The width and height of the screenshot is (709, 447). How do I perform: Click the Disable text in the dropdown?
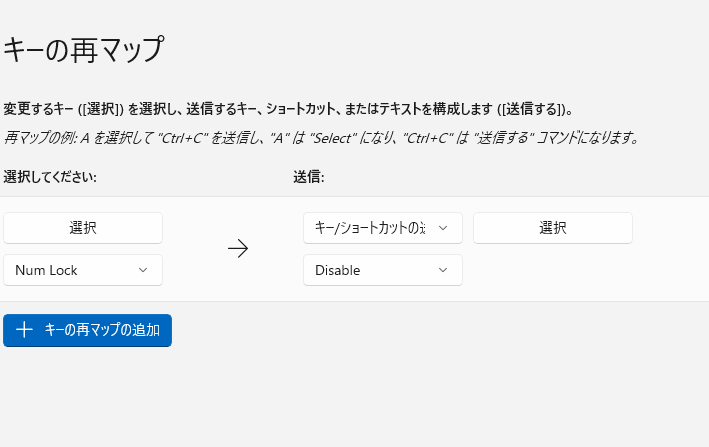338,270
